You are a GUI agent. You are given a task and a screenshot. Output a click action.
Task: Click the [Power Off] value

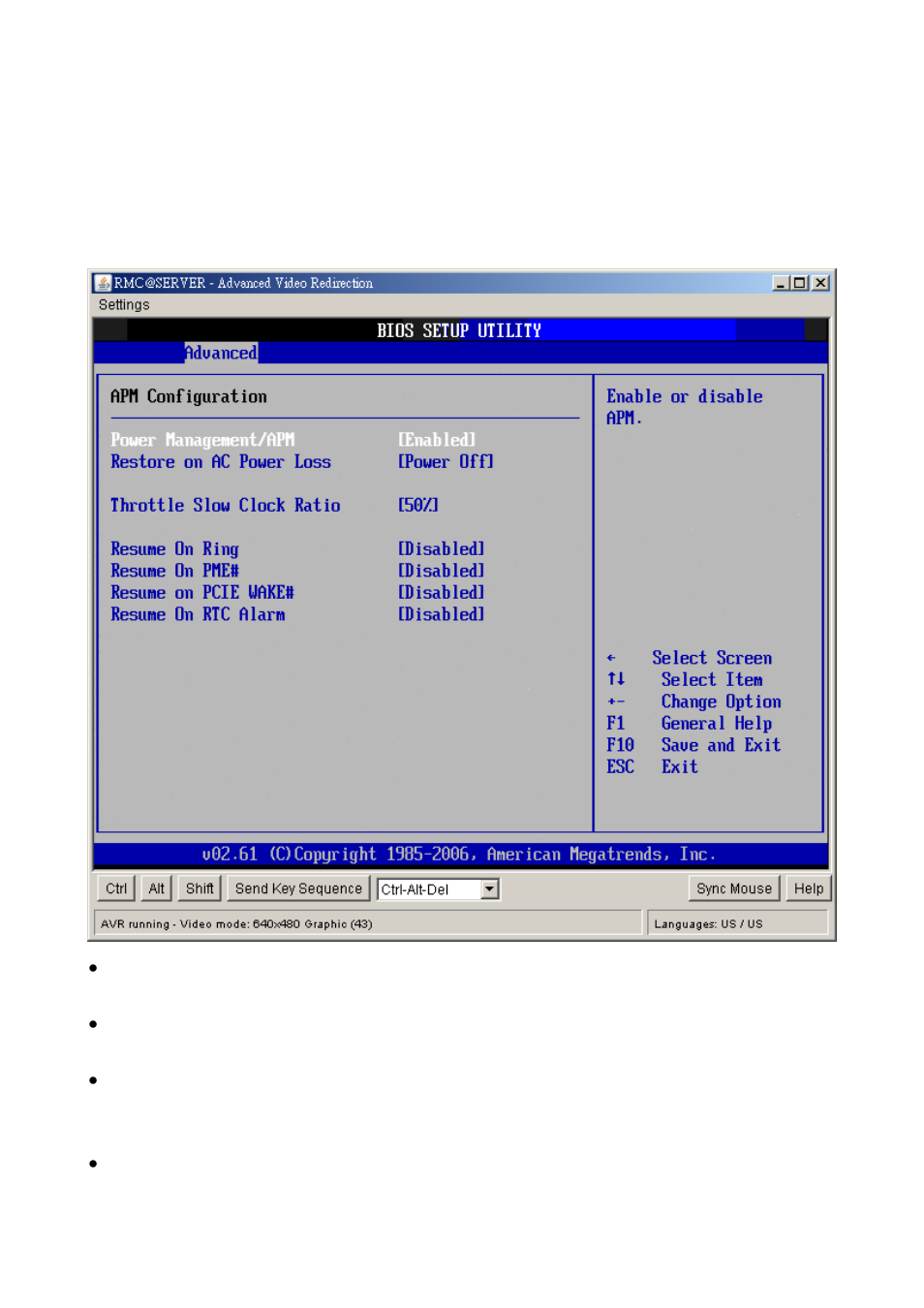446,462
